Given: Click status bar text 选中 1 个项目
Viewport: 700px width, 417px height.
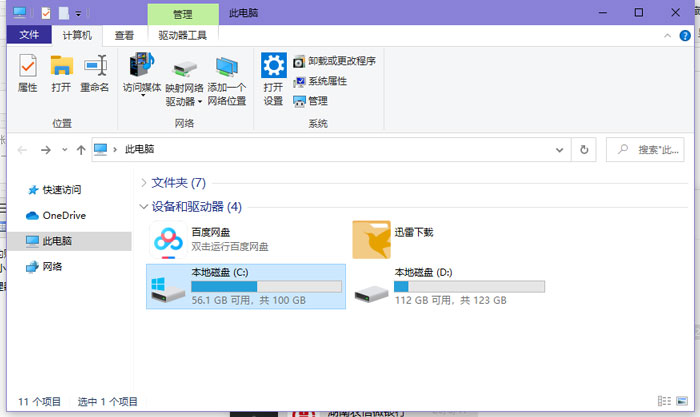Looking at the screenshot, I should [x=108, y=401].
